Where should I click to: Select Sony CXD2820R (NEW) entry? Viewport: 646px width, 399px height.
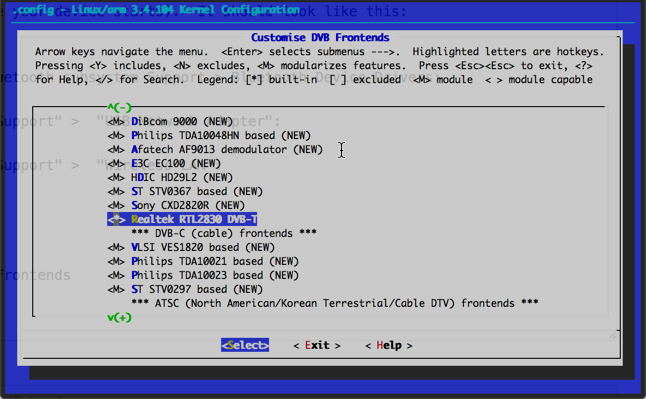pyautogui.click(x=188, y=206)
